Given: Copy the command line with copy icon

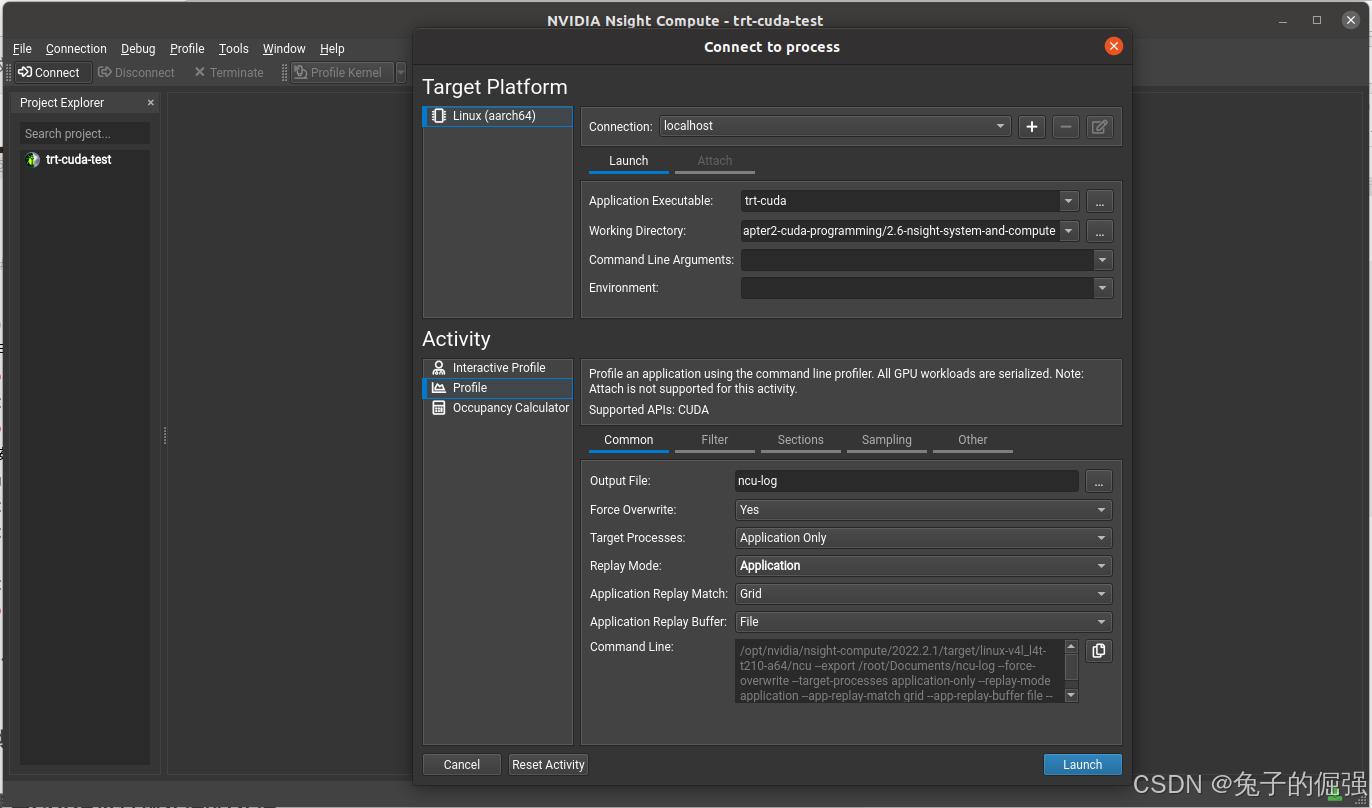Looking at the screenshot, I should [x=1098, y=651].
